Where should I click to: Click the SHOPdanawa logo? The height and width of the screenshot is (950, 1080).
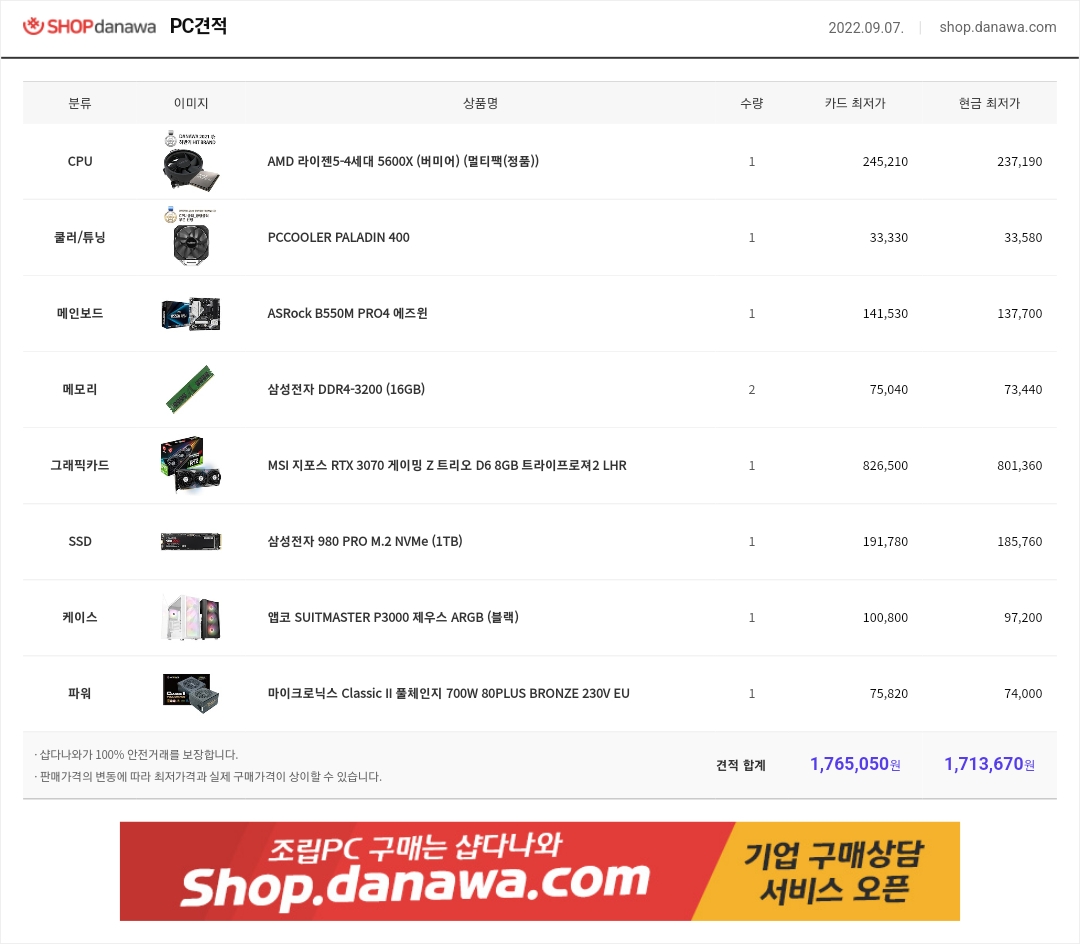click(x=90, y=26)
